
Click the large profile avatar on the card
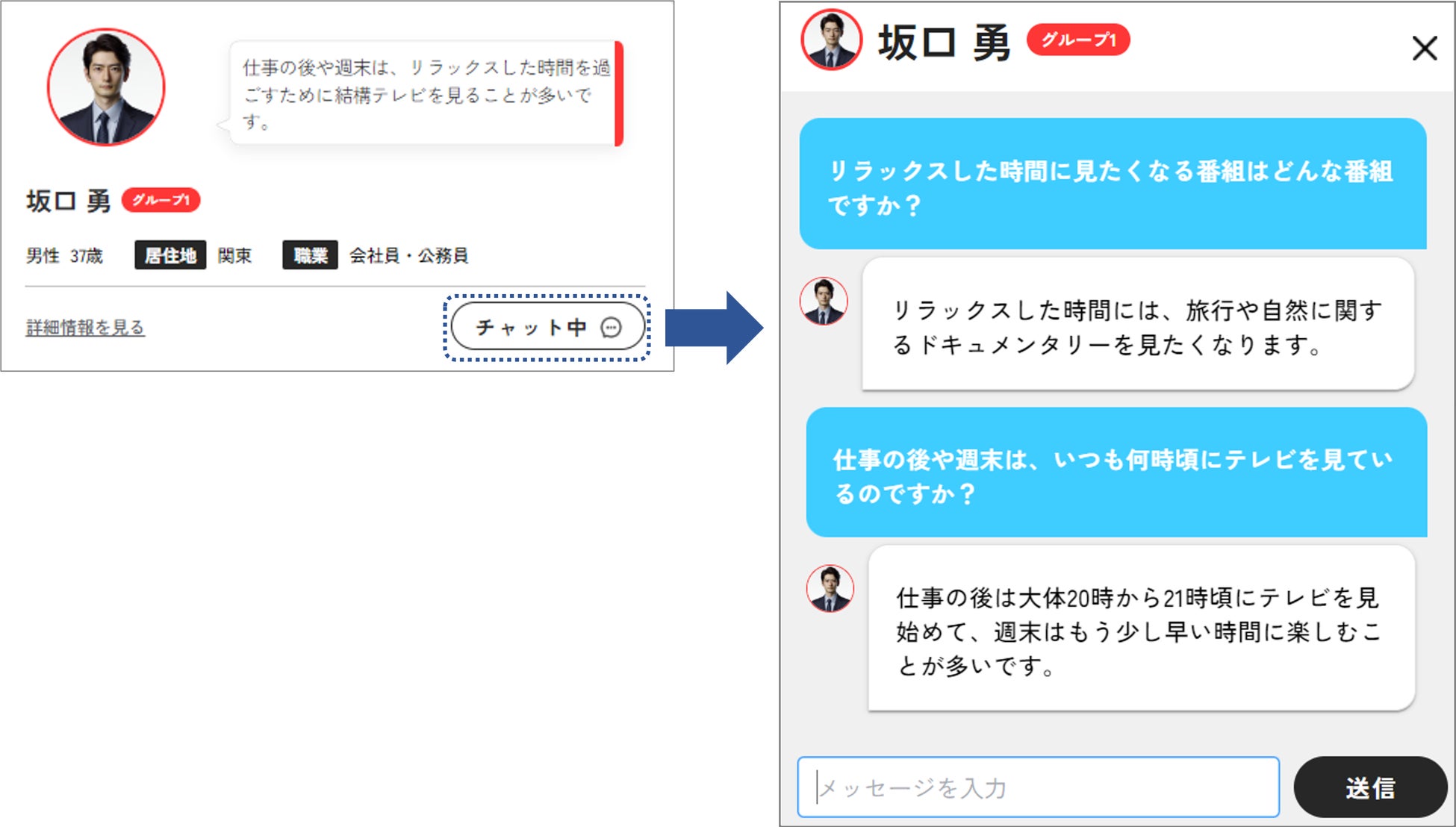pyautogui.click(x=106, y=87)
